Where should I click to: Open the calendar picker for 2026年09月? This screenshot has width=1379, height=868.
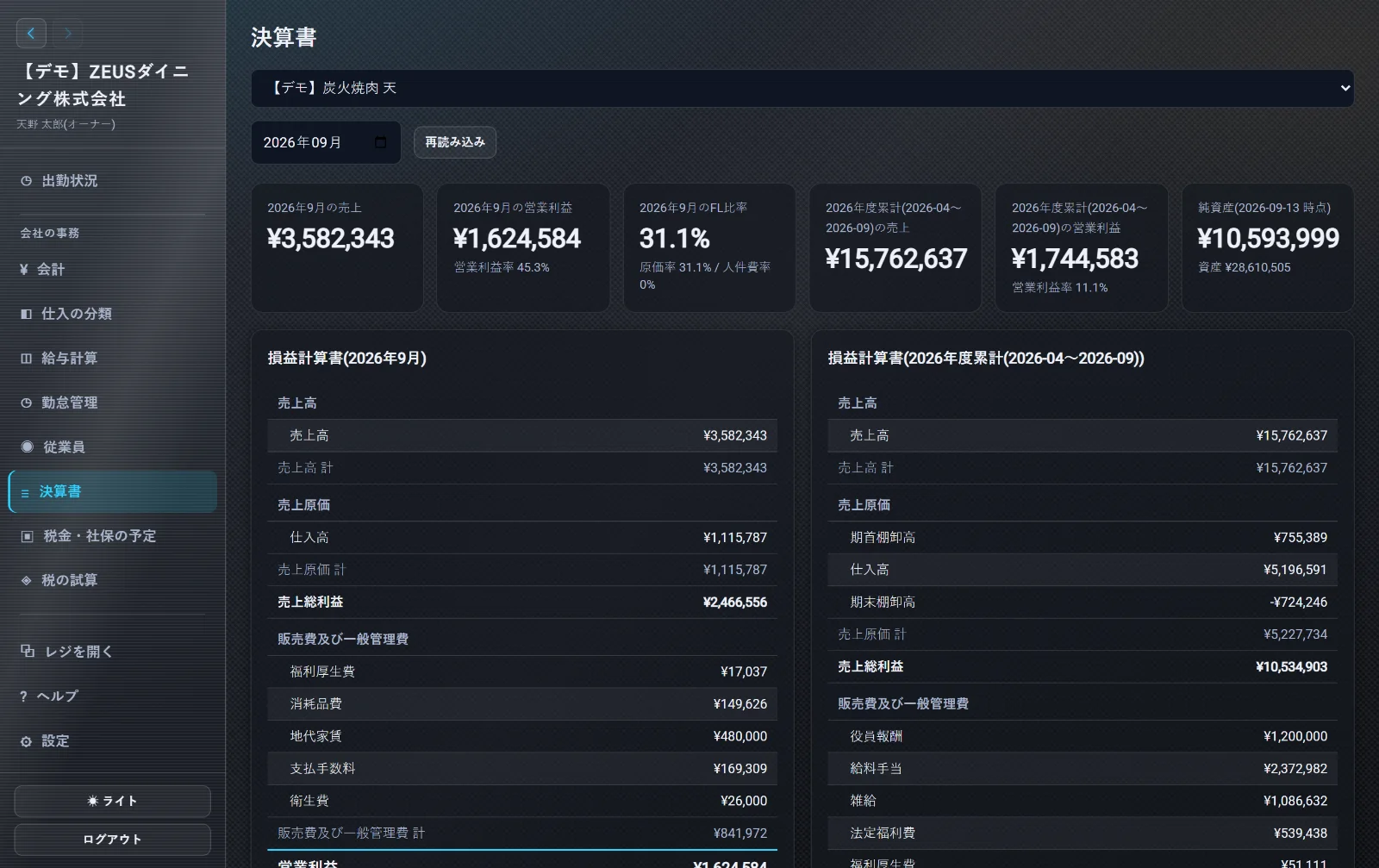coord(381,142)
